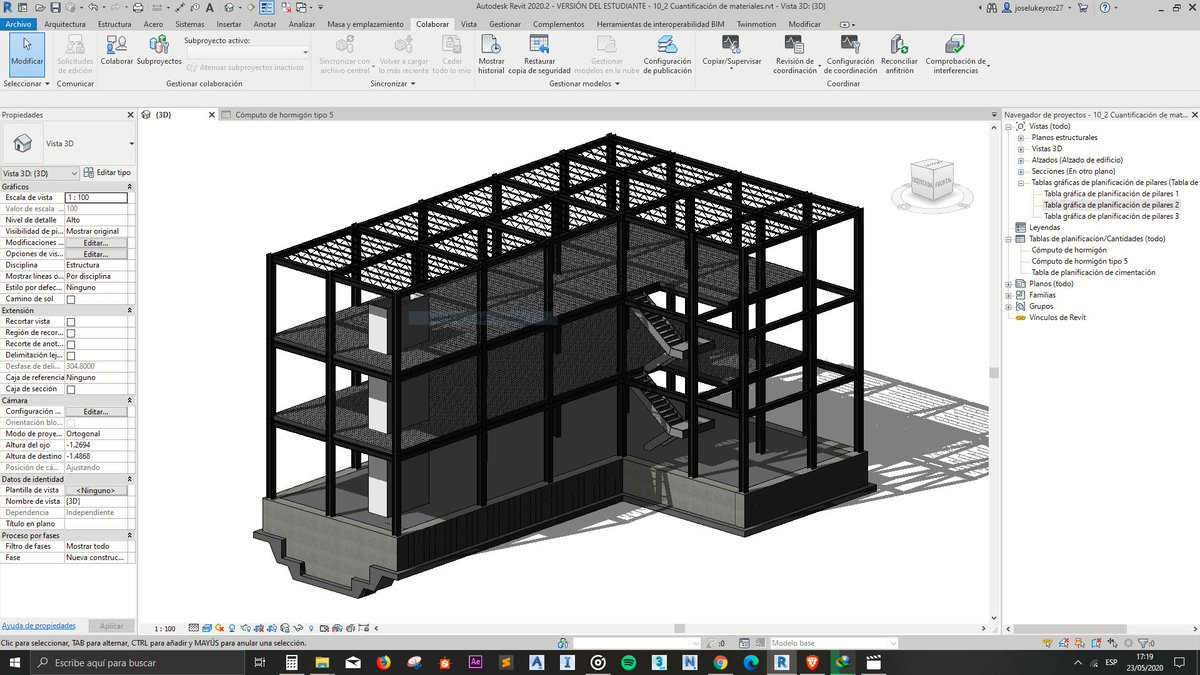Open Ayuda de propiedades link
The height and width of the screenshot is (675, 1200).
tap(38, 625)
